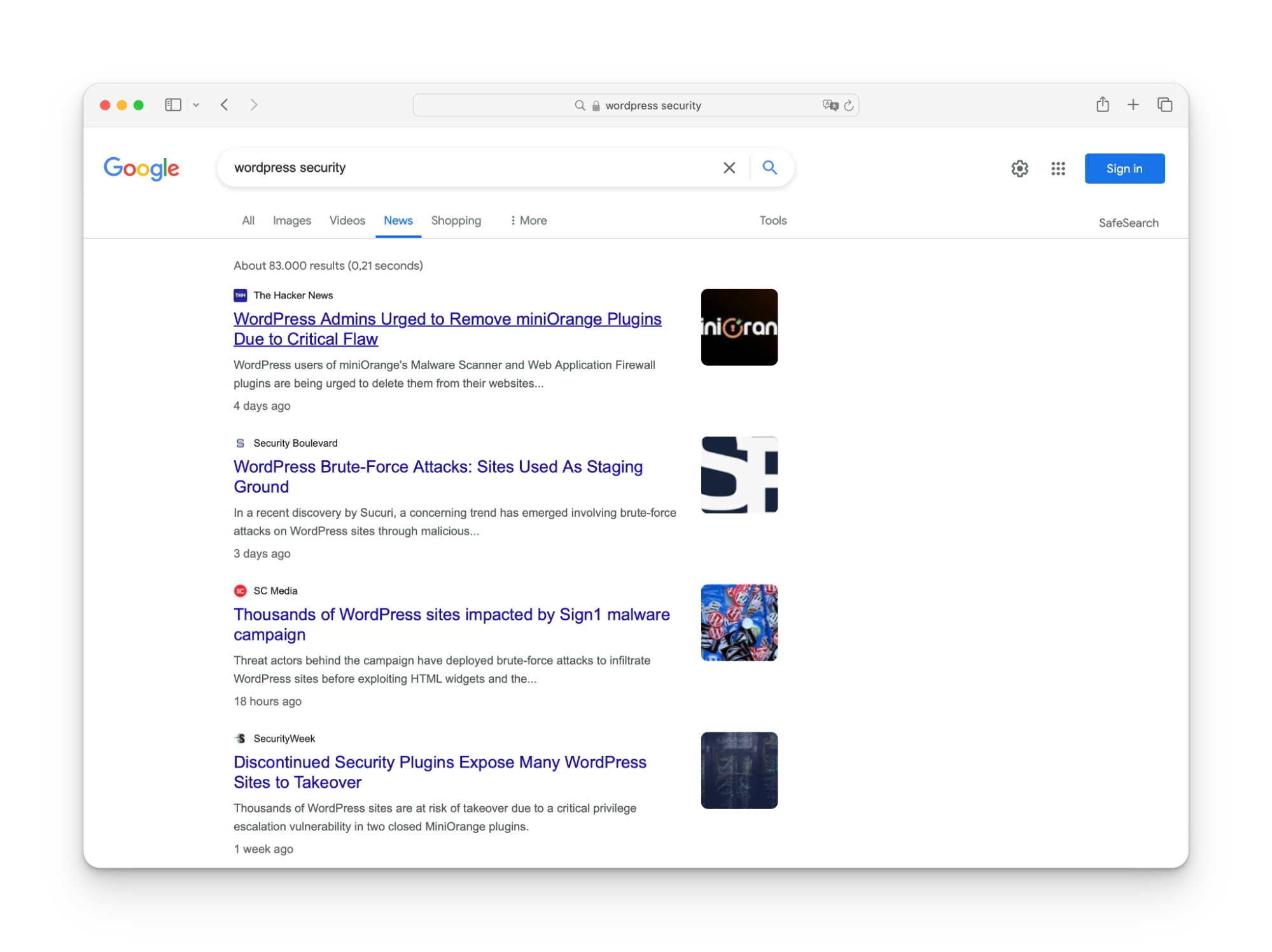Click the '18 hours ago' timestamp
The width and height of the screenshot is (1272, 952).
click(x=267, y=701)
